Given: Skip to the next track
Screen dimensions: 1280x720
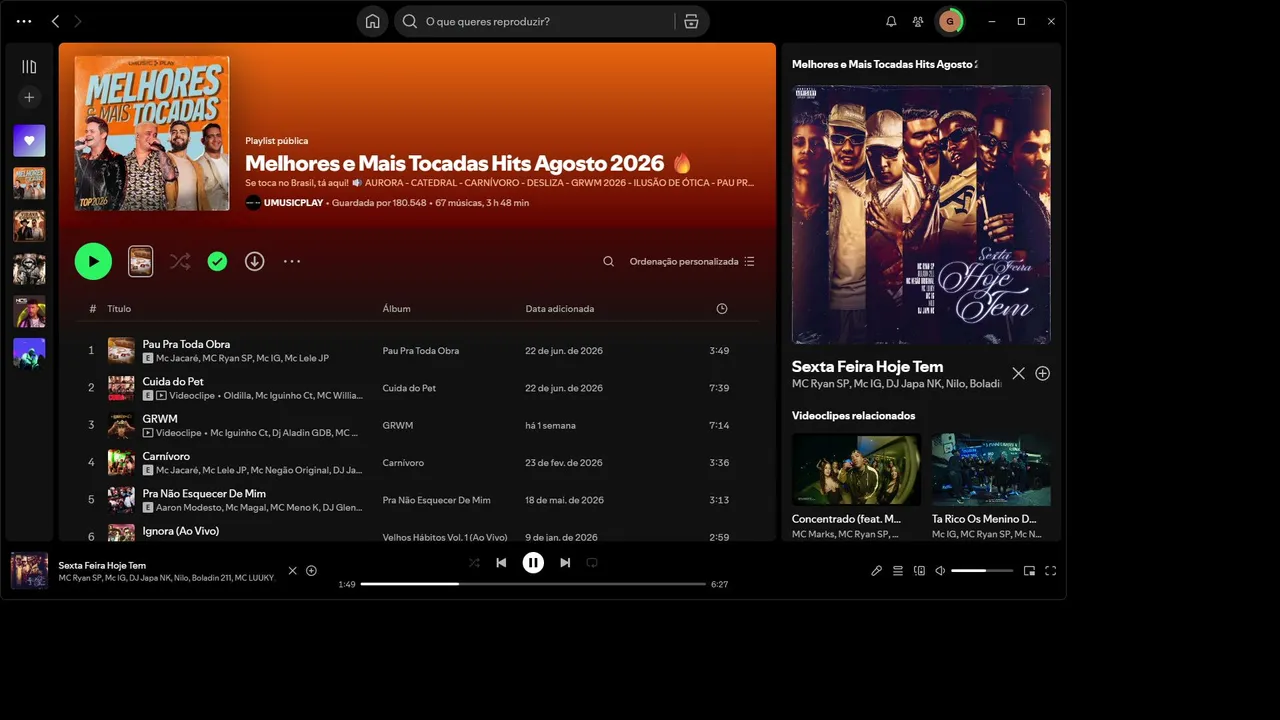Looking at the screenshot, I should click(x=565, y=563).
